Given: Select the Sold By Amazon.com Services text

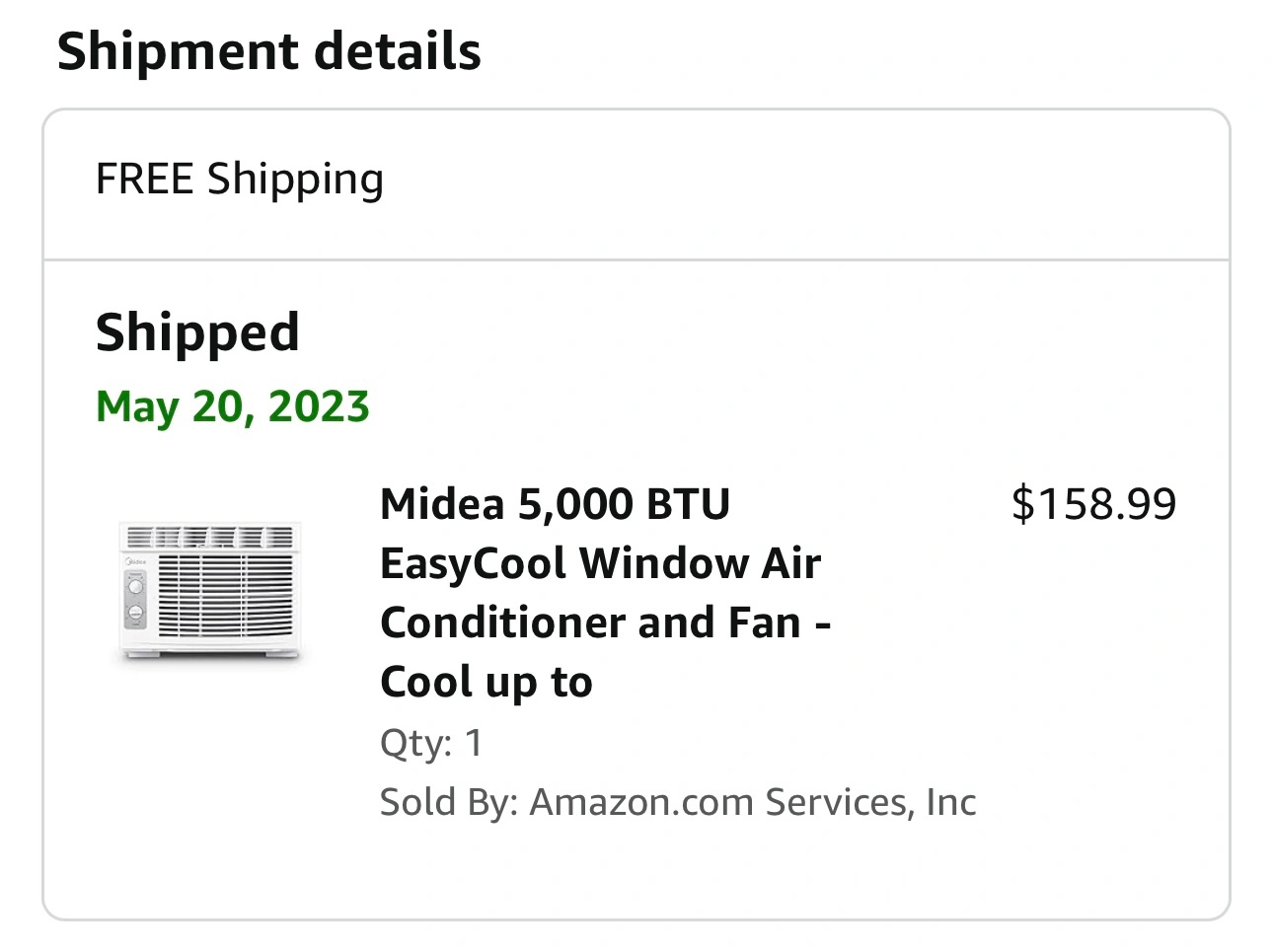Looking at the screenshot, I should pos(678,802).
